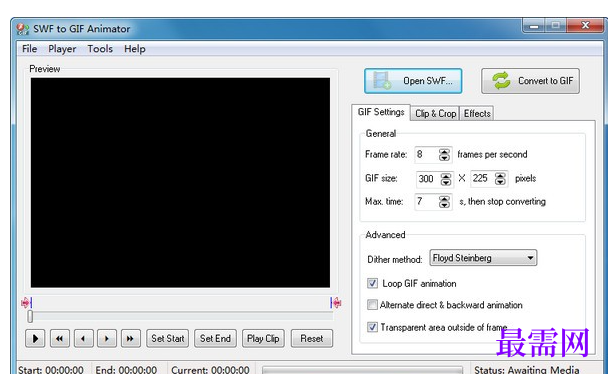Click the Frame rate input field
This screenshot has width=608, height=374.
pos(426,155)
